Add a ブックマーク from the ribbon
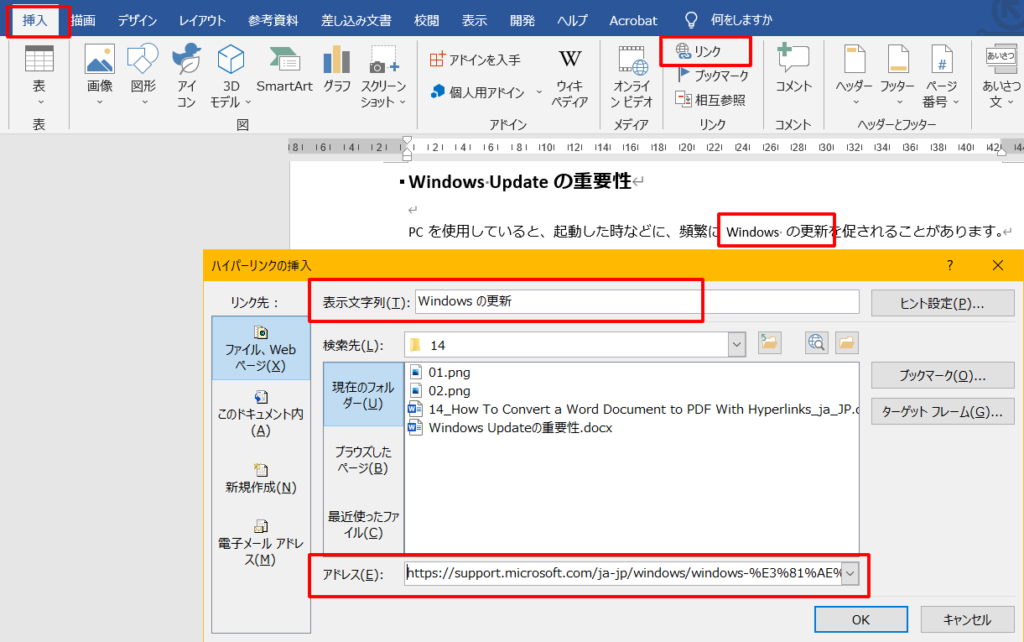Screen dimensions: 1024x642 (x=712, y=76)
